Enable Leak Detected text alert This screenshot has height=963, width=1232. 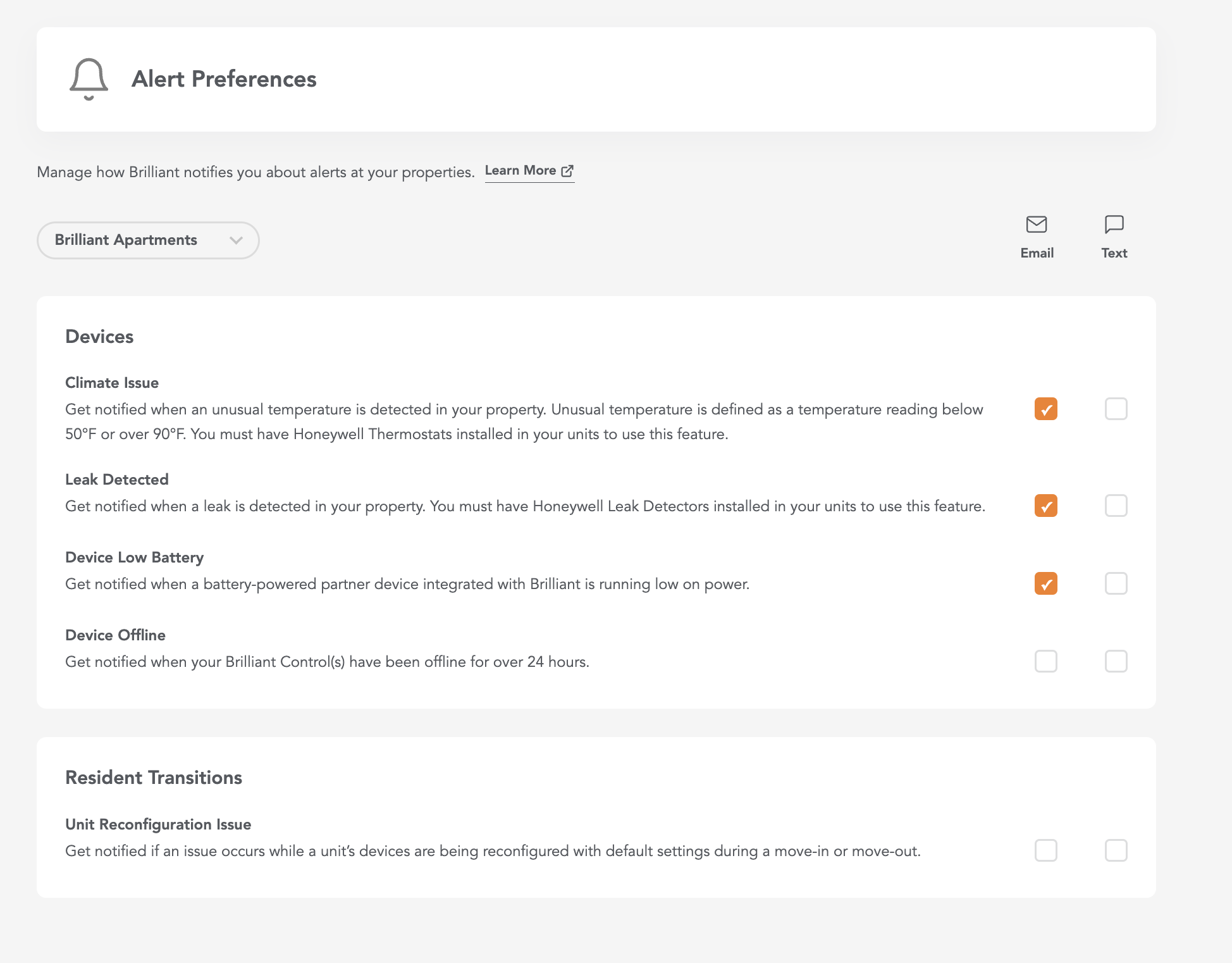point(1116,506)
